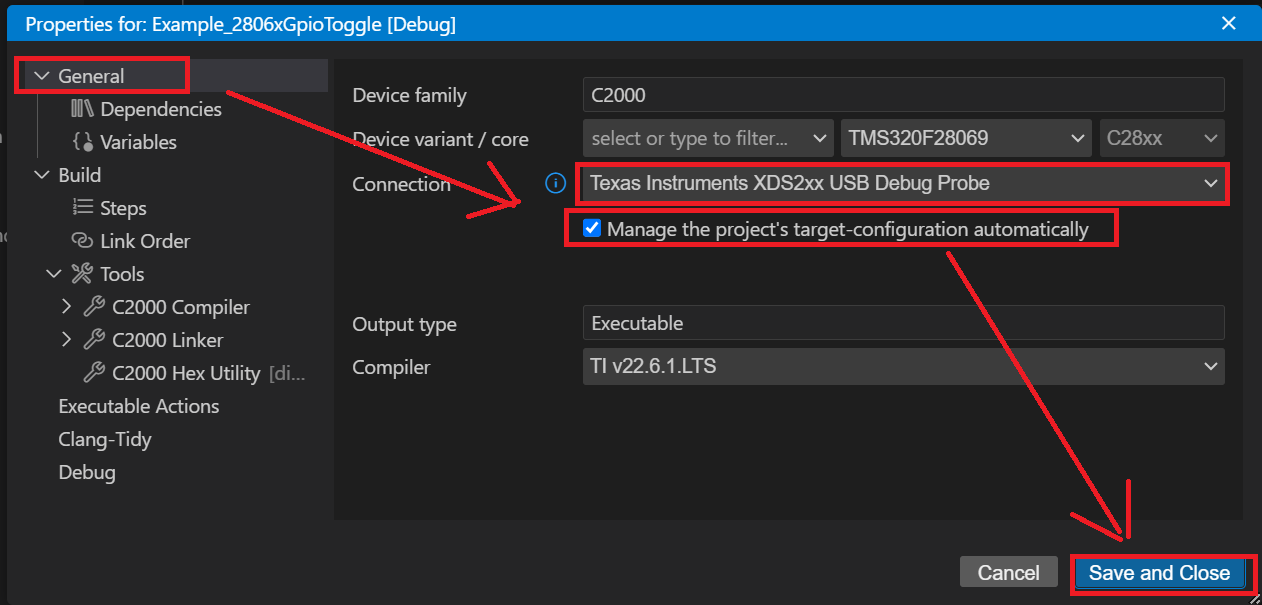Viewport: 1262px width, 605px height.
Task: Click the C2000 Linker wrench icon
Action: click(94, 340)
